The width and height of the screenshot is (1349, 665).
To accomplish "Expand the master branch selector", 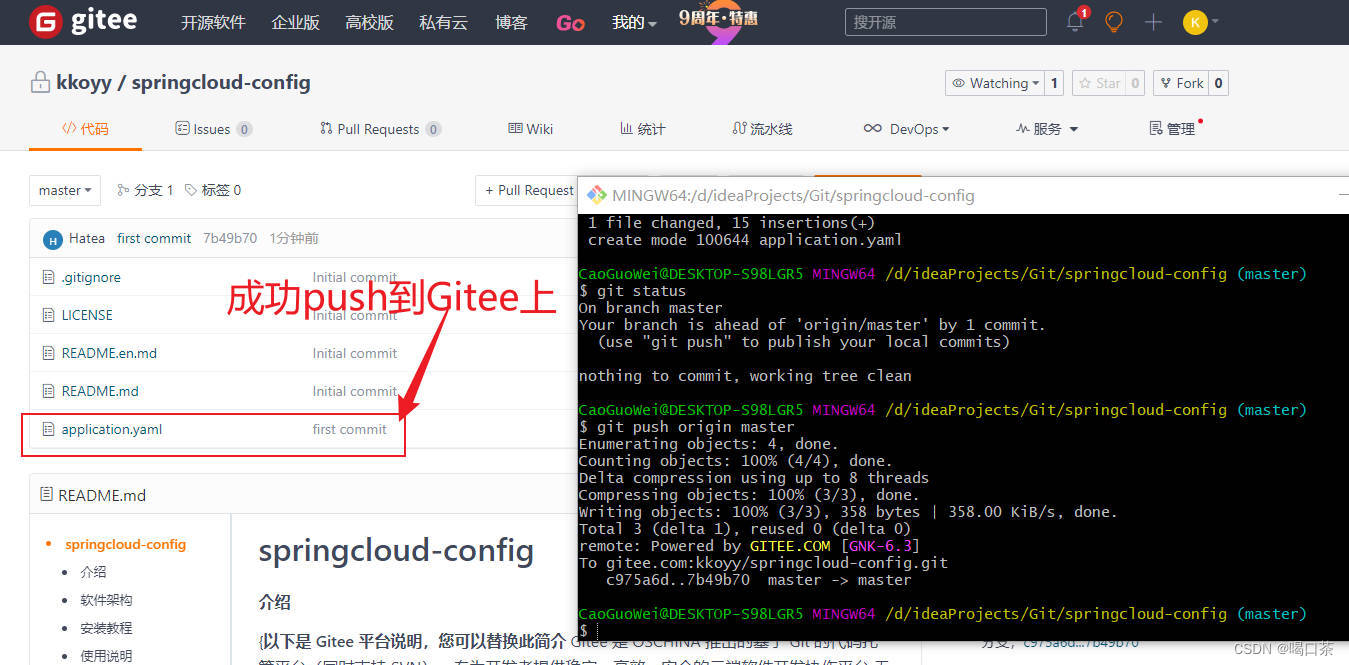I will tap(65, 190).
